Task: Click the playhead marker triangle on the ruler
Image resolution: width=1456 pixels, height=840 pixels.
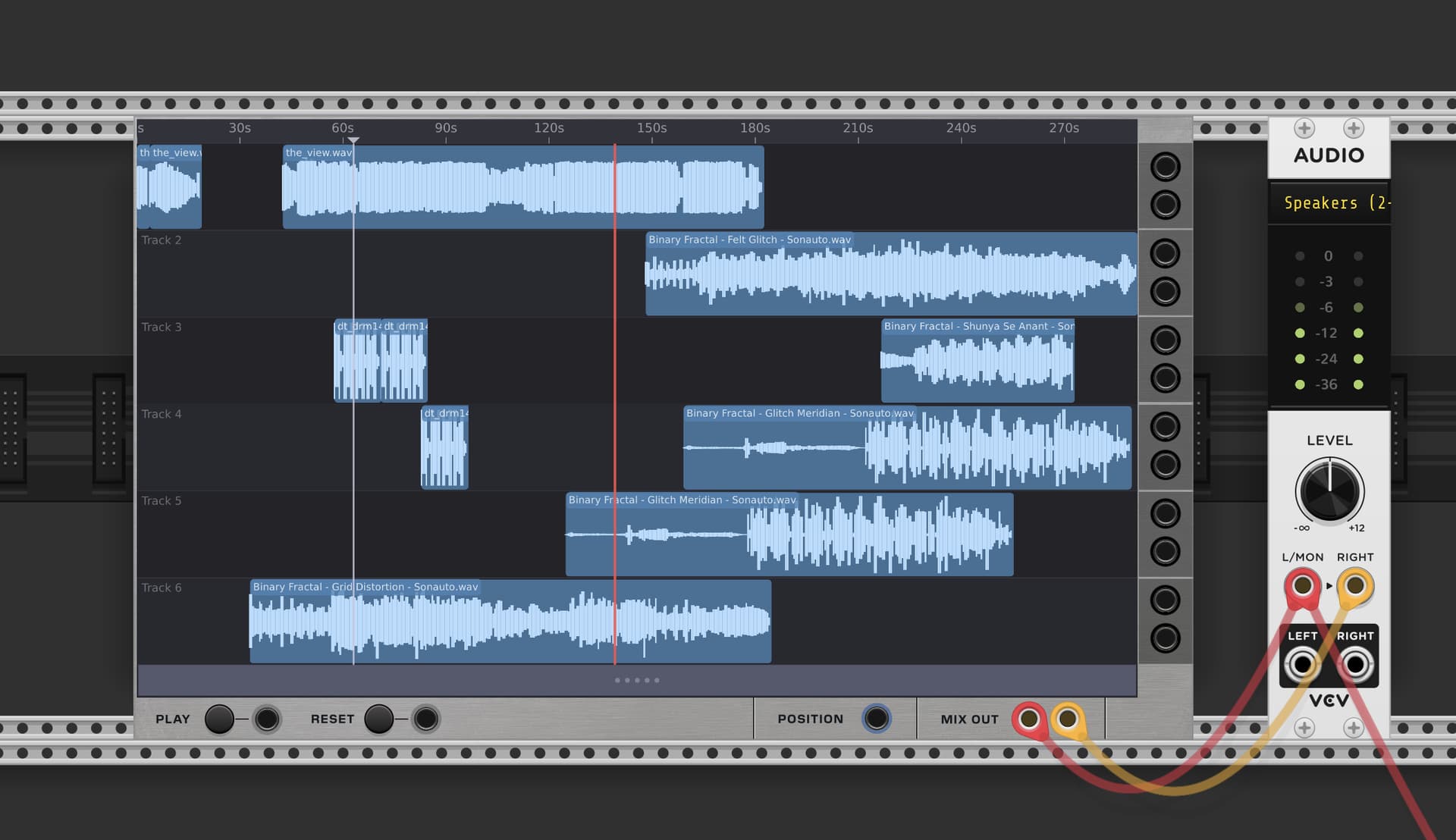Action: tap(353, 140)
